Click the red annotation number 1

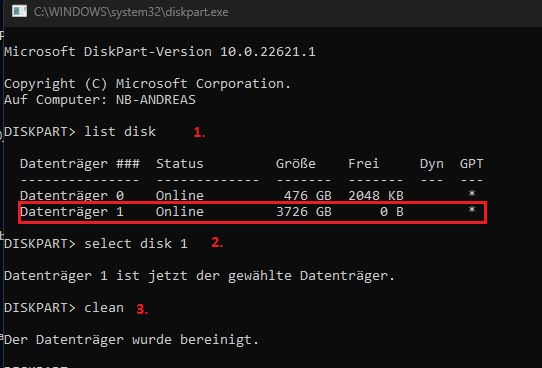tap(199, 132)
